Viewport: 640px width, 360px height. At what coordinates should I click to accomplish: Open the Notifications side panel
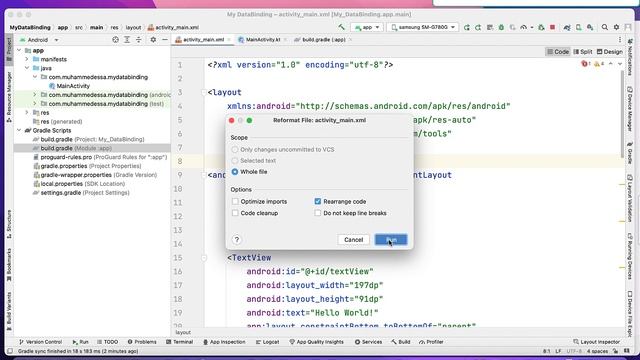click(x=630, y=58)
